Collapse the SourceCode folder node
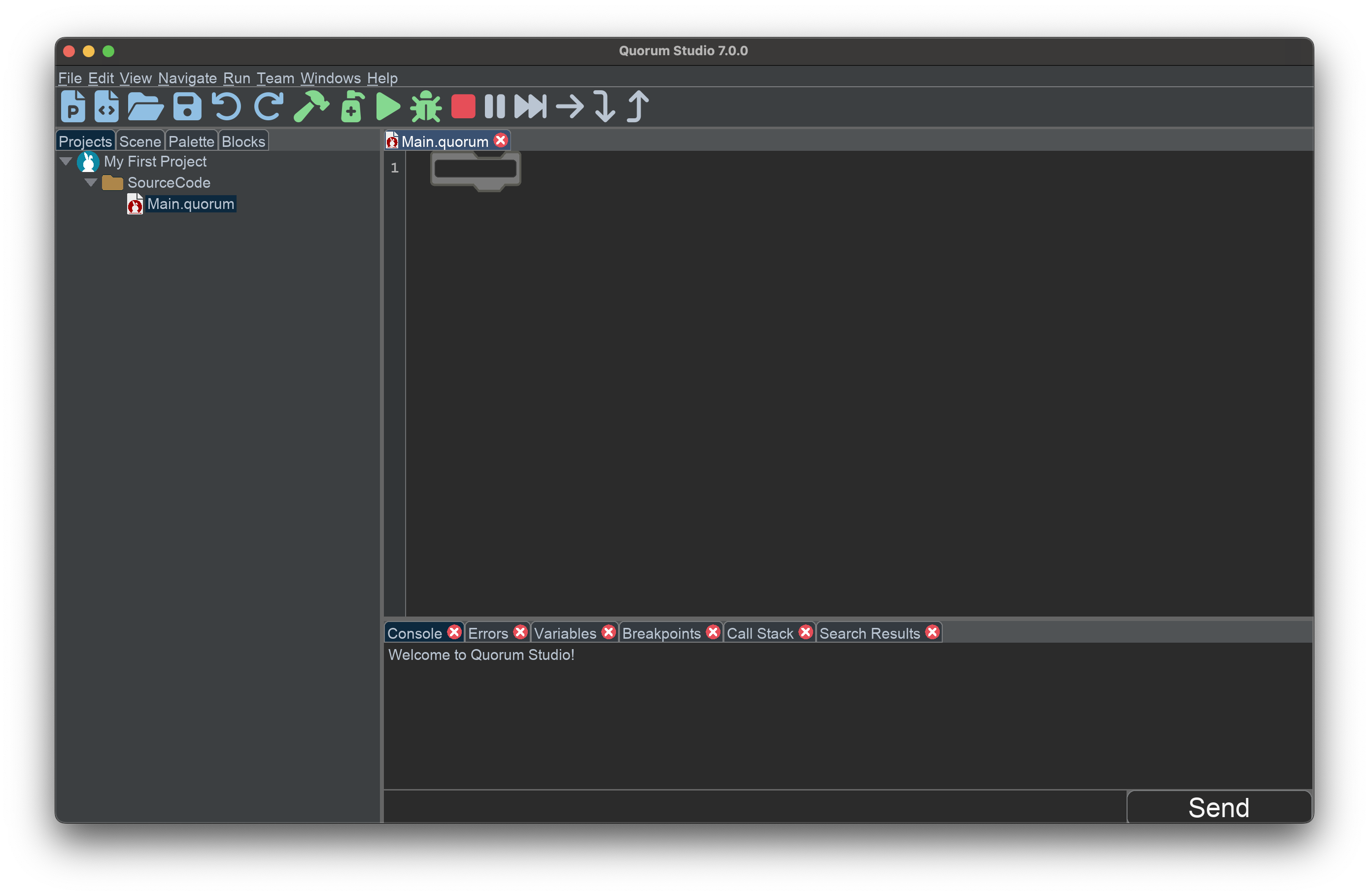The image size is (1369, 896). click(90, 183)
